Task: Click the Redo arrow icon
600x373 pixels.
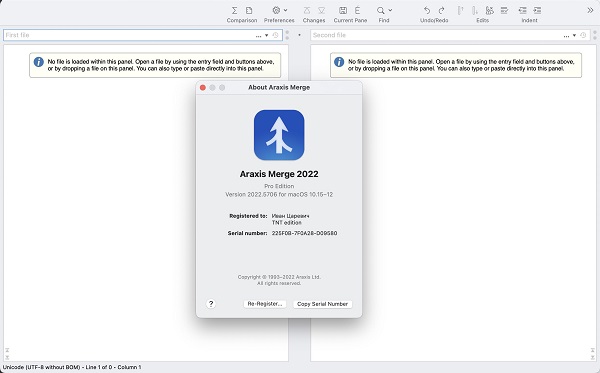Action: pos(442,10)
